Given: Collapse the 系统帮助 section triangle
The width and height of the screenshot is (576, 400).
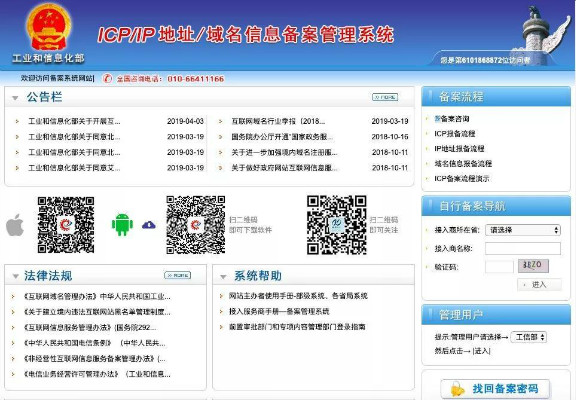Looking at the screenshot, I should tap(223, 277).
